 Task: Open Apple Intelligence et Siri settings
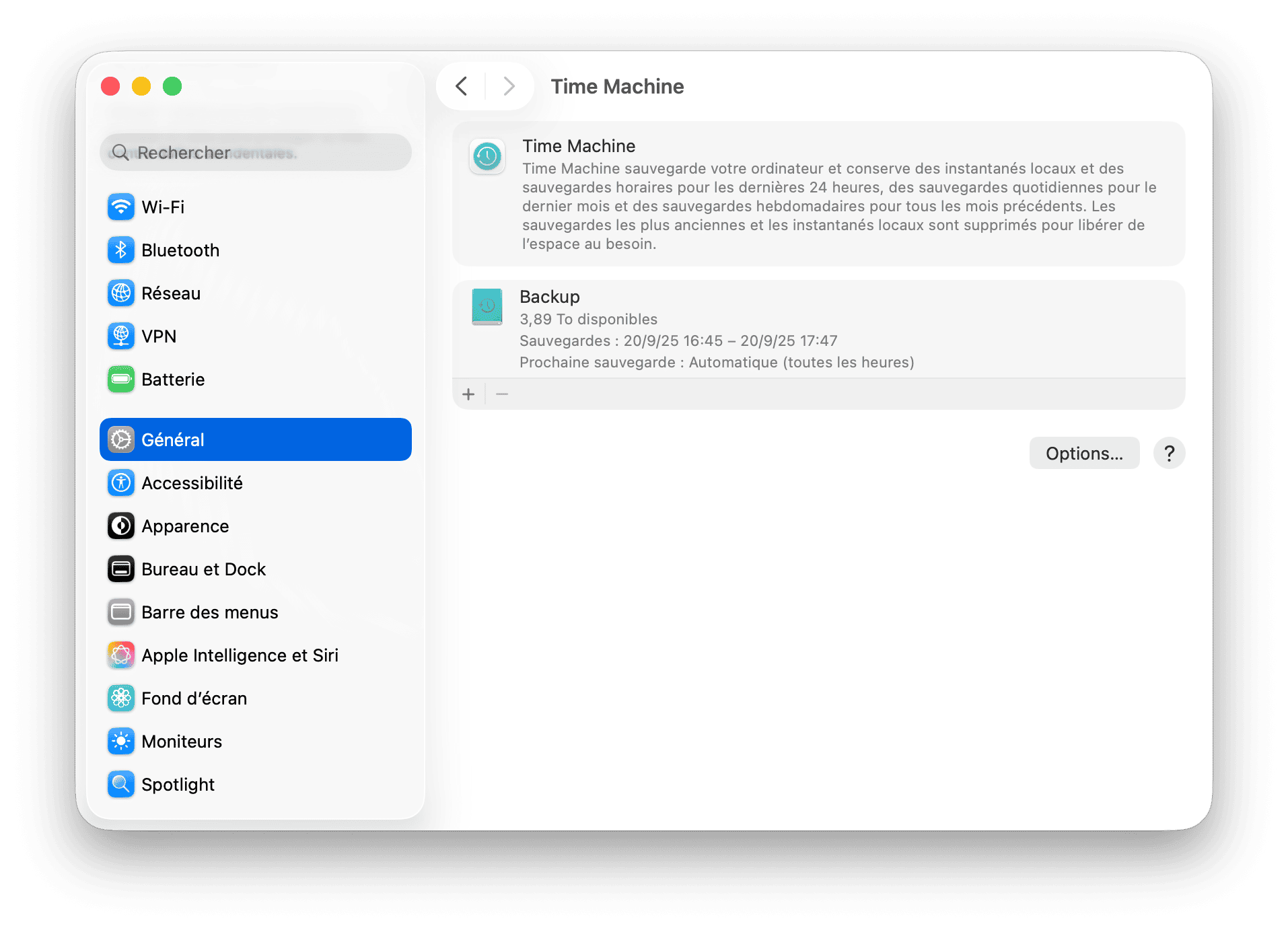(240, 655)
